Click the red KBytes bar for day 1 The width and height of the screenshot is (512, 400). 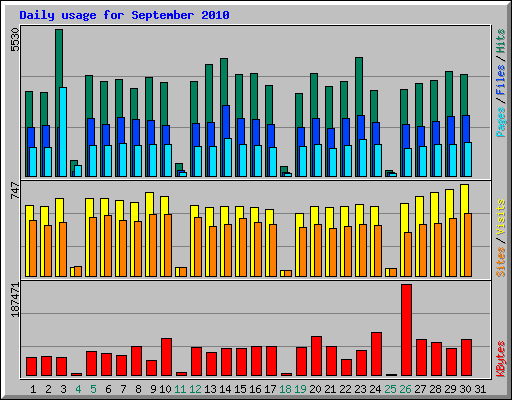(31, 366)
